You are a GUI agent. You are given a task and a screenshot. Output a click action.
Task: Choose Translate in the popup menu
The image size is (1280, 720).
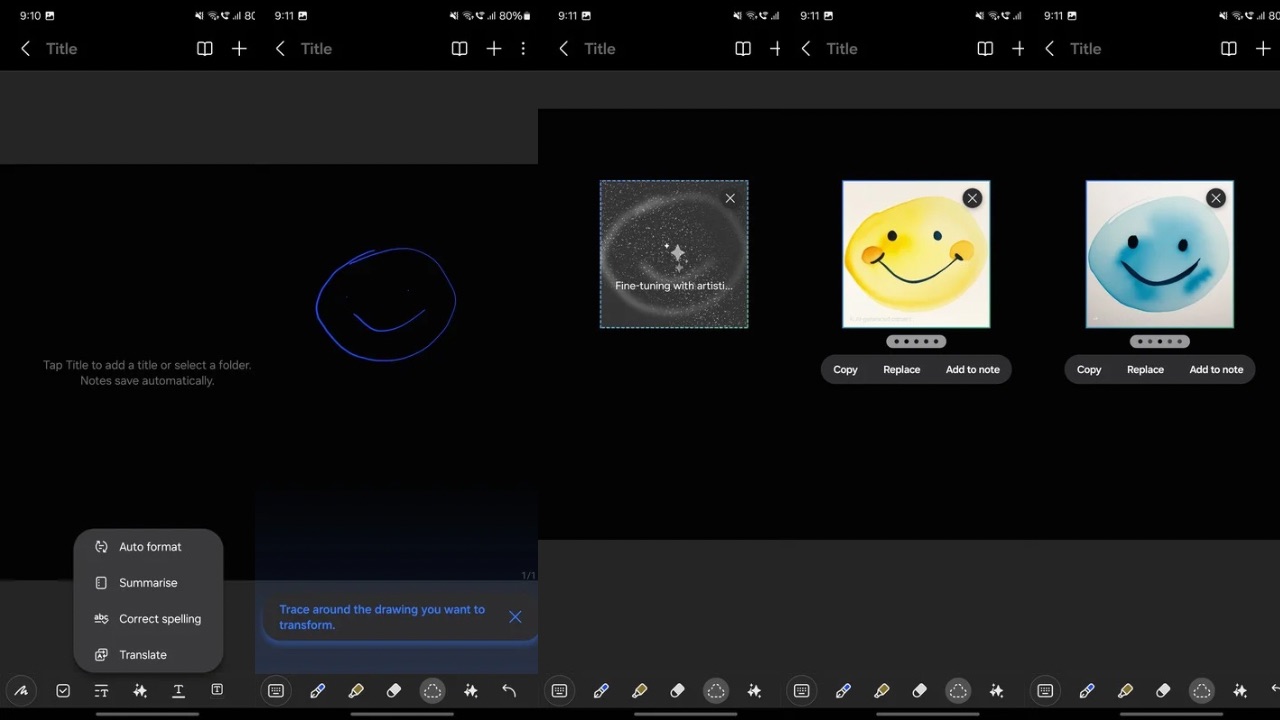[x=143, y=655]
